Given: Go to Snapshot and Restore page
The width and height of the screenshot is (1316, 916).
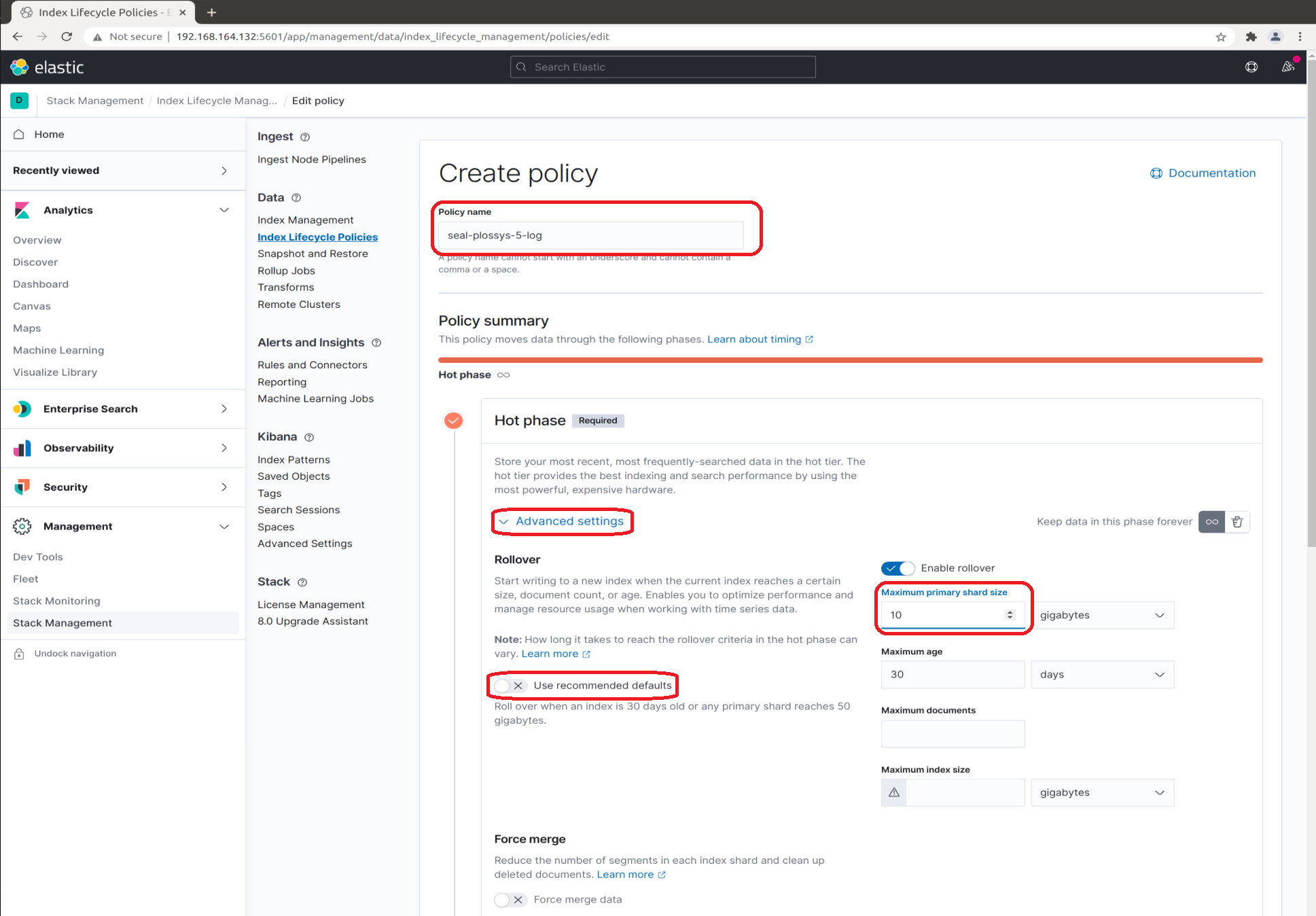Looking at the screenshot, I should [x=313, y=253].
